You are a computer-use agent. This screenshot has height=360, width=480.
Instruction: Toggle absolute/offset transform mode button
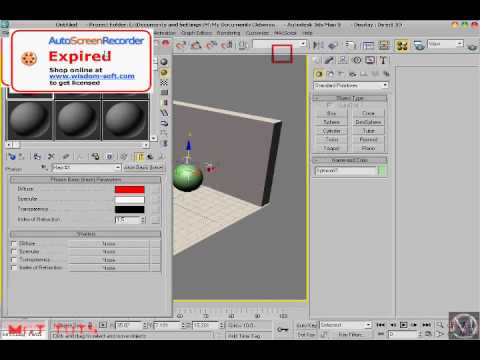click(103, 325)
